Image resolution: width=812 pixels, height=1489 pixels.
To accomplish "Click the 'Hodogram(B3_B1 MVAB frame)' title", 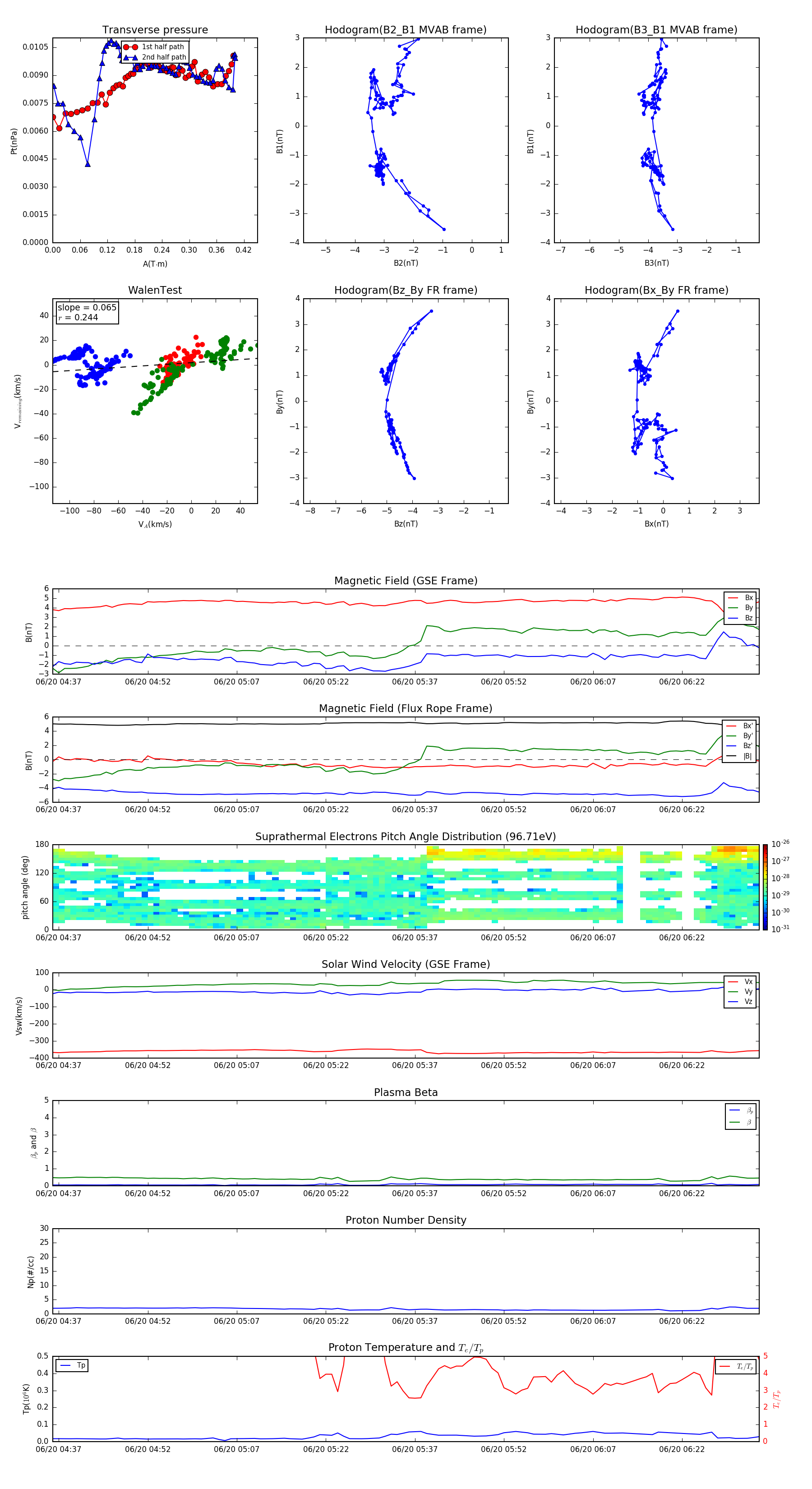I will pos(656,30).
